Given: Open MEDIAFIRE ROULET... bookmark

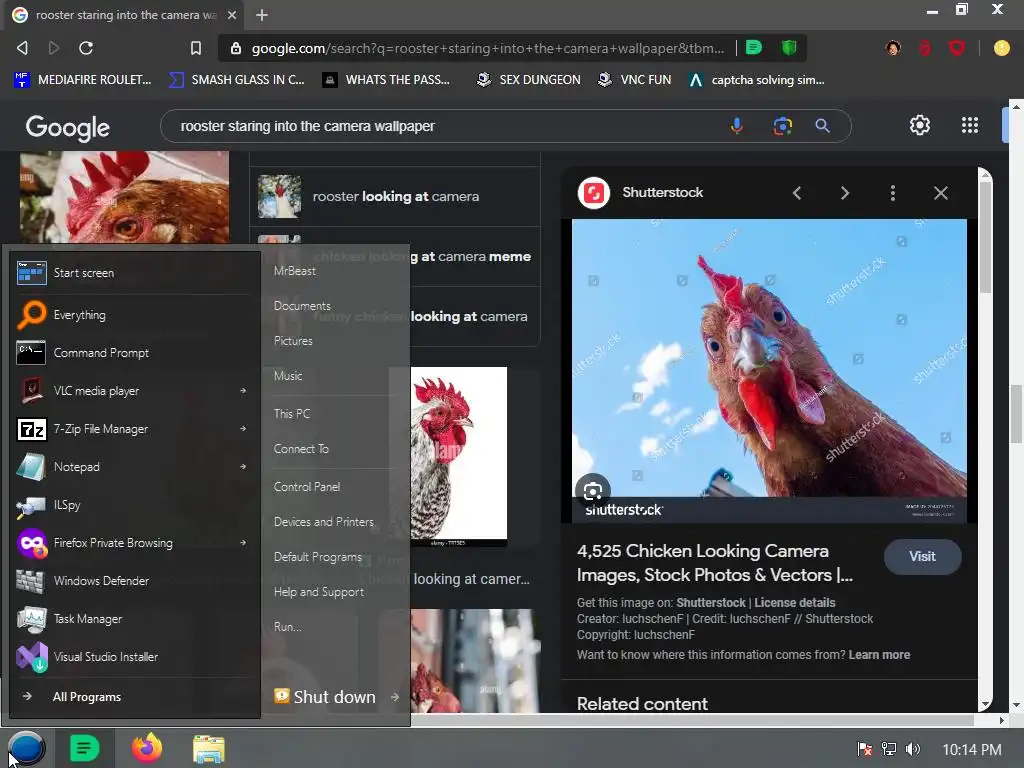Looking at the screenshot, I should [x=82, y=80].
